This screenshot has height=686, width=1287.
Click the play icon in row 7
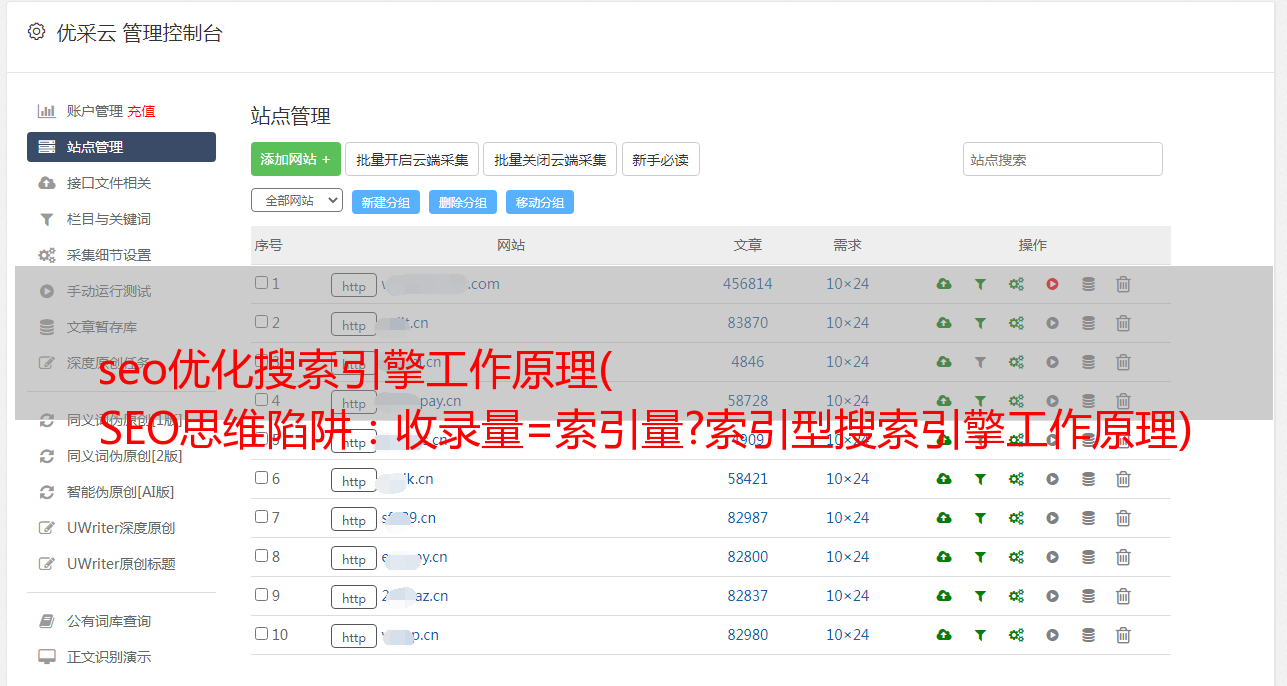pyautogui.click(x=1052, y=518)
